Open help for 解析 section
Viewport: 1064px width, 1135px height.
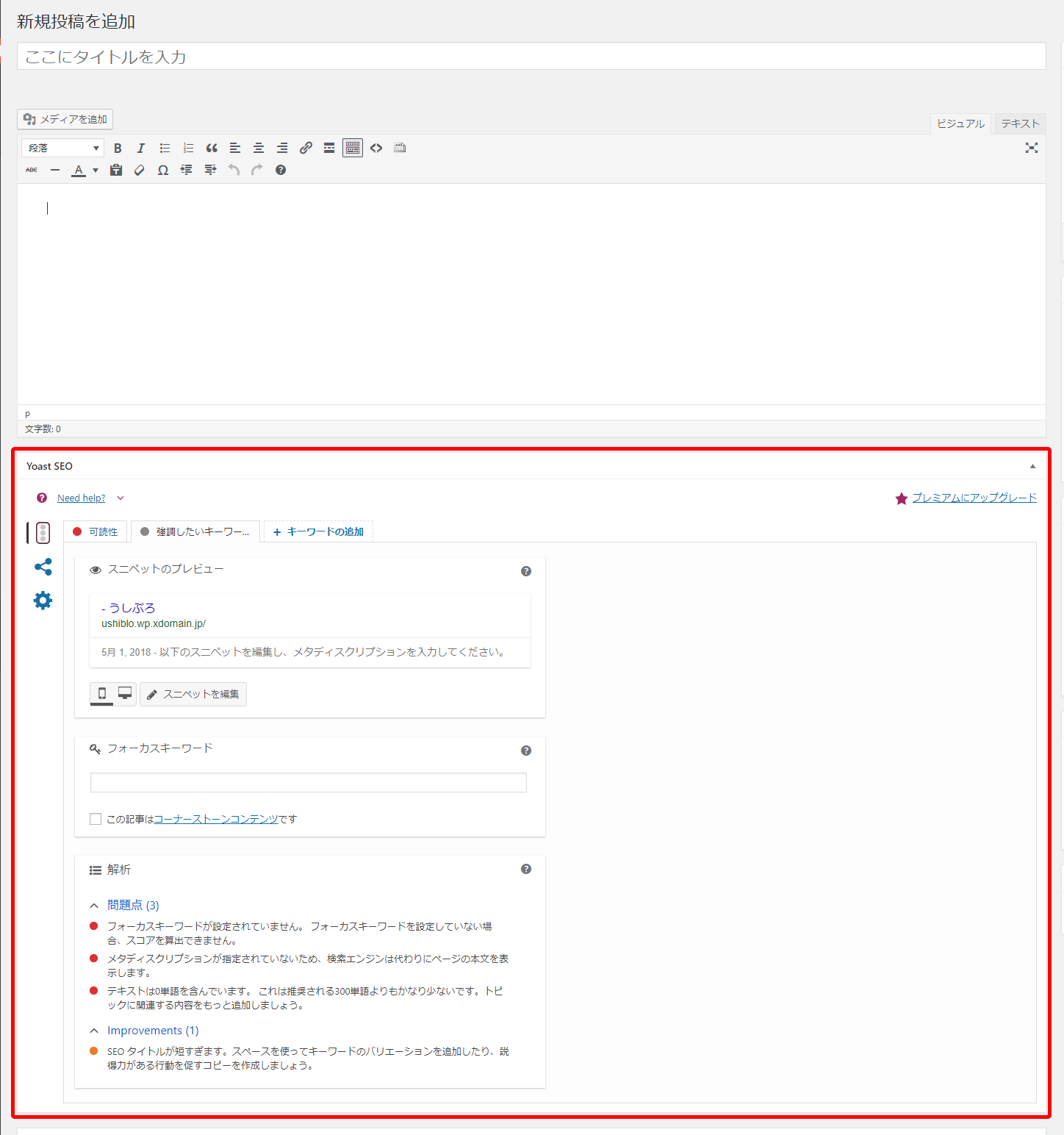click(x=526, y=869)
